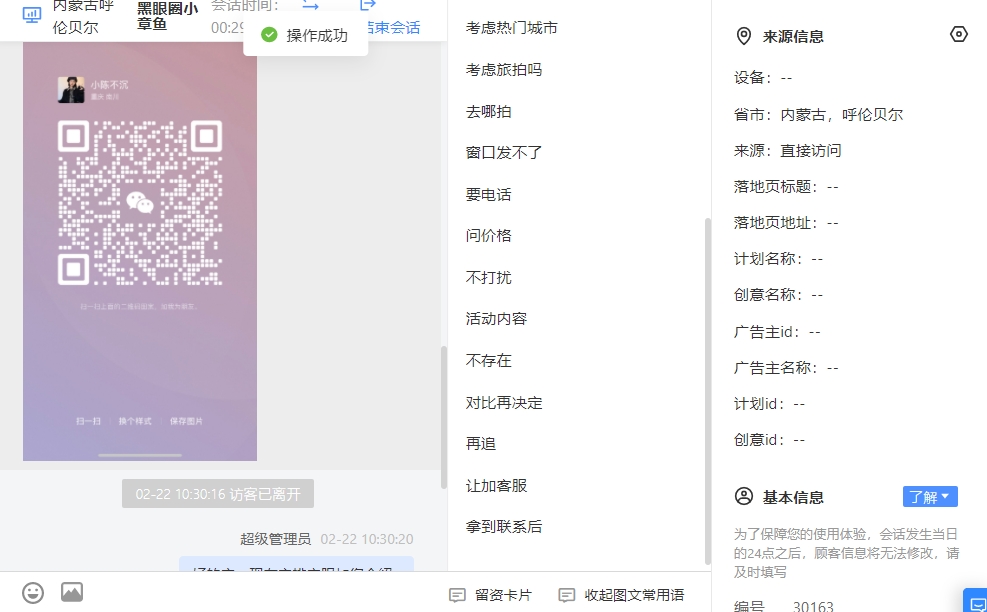Click the visitor name 黑眼圈小章鱼
Screen dimensions: 987x612
coord(167,16)
